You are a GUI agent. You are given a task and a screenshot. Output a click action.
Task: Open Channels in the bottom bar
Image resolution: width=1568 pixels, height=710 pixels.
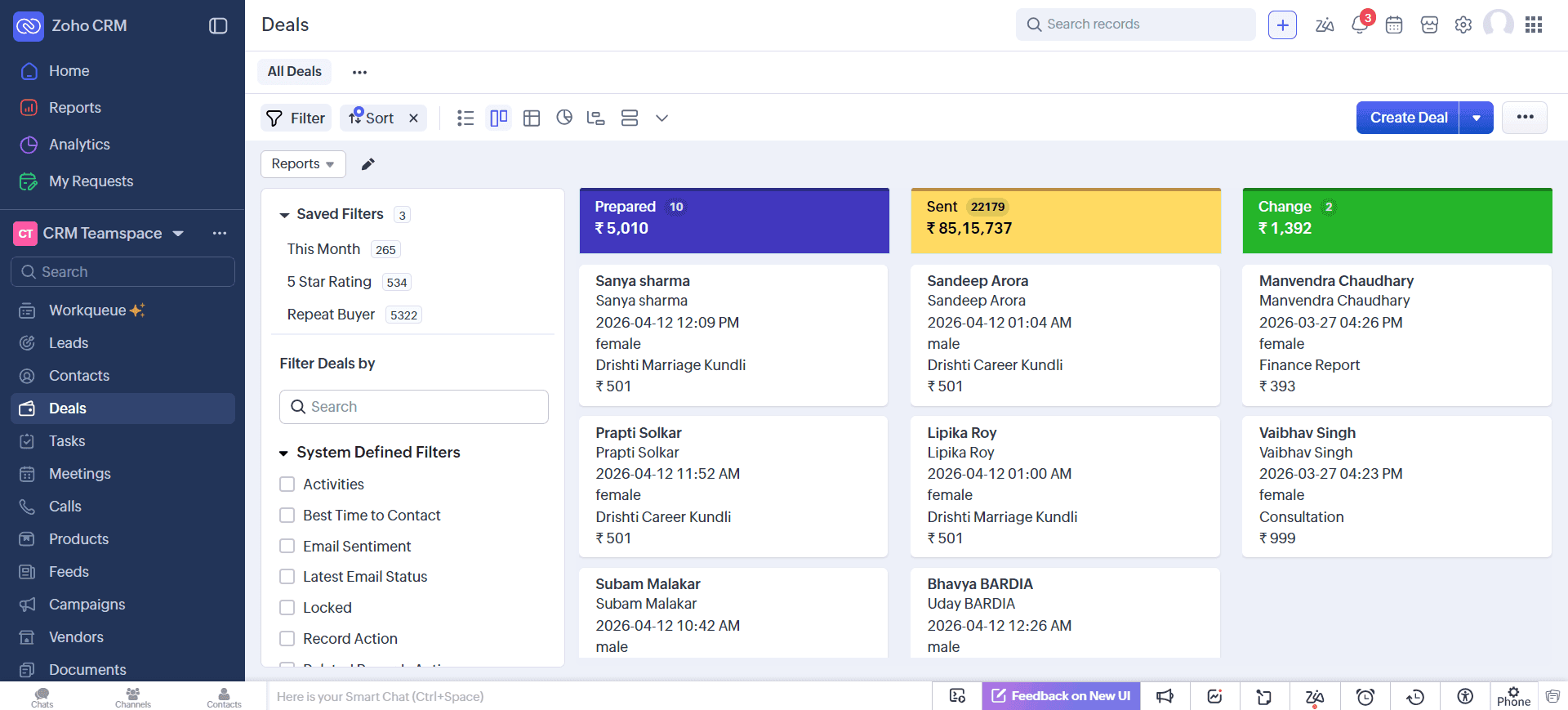pyautogui.click(x=133, y=697)
